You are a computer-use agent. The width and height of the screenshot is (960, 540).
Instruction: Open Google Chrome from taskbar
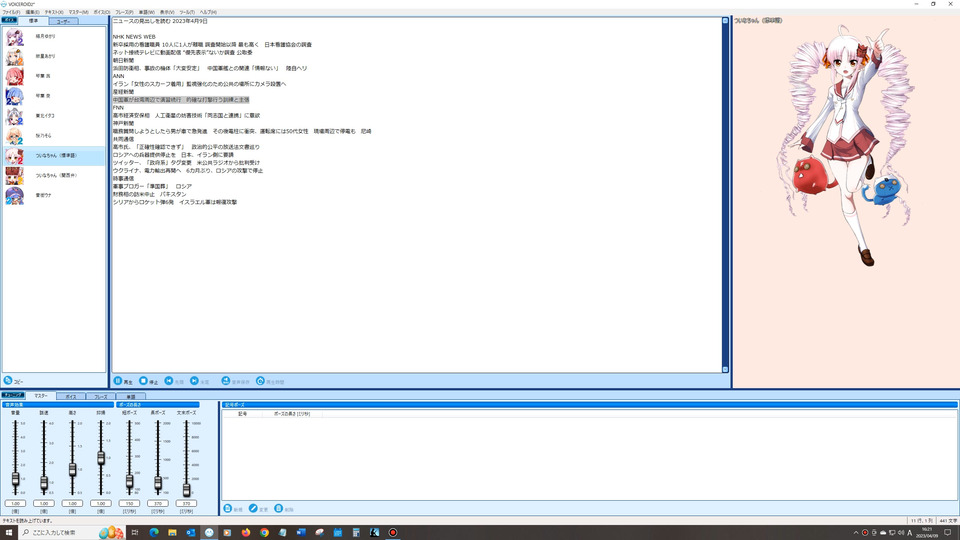click(264, 533)
